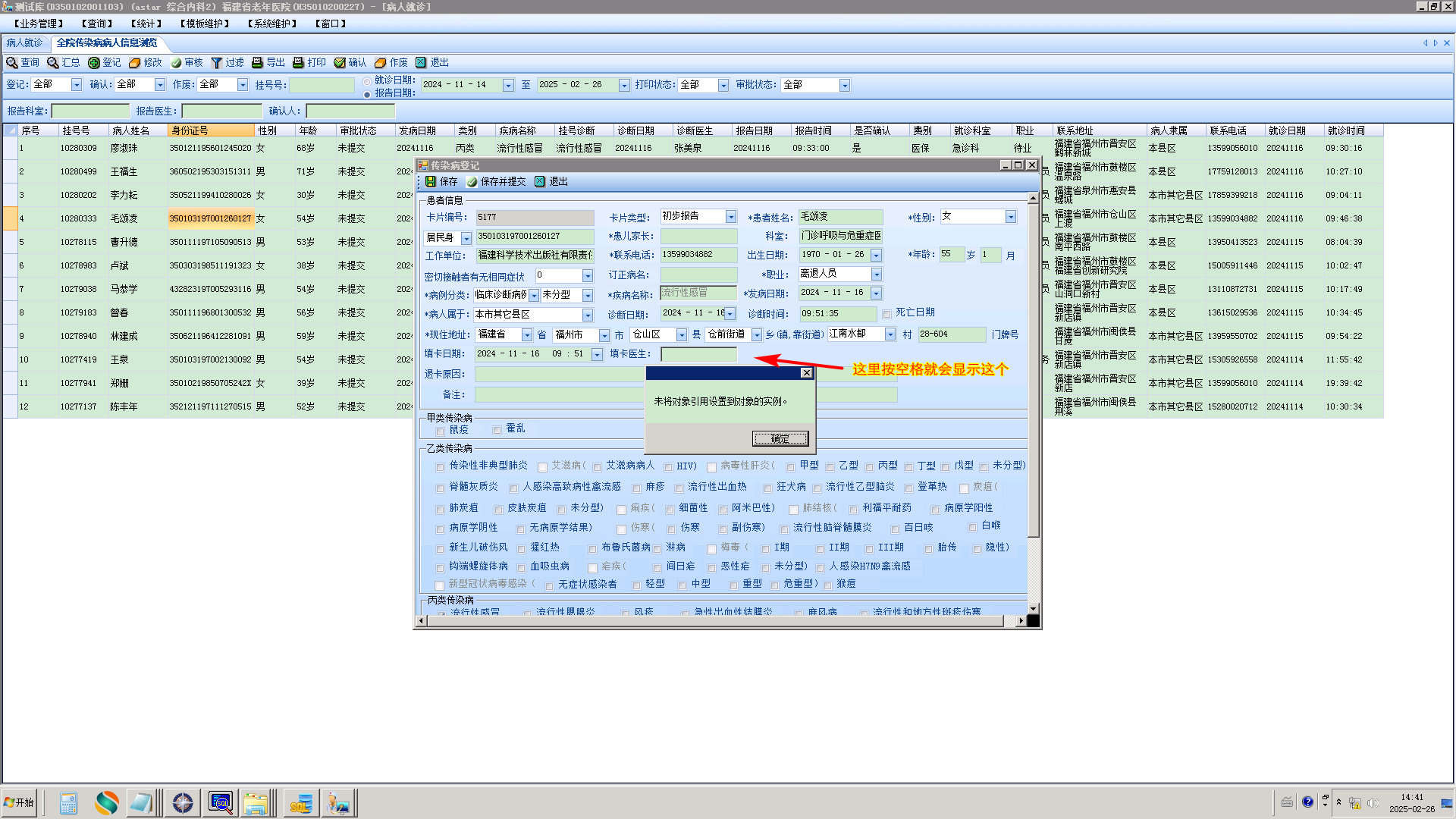Click the dialog's vertical scrollbar down arrow
The height and width of the screenshot is (819, 1456).
click(x=1032, y=608)
